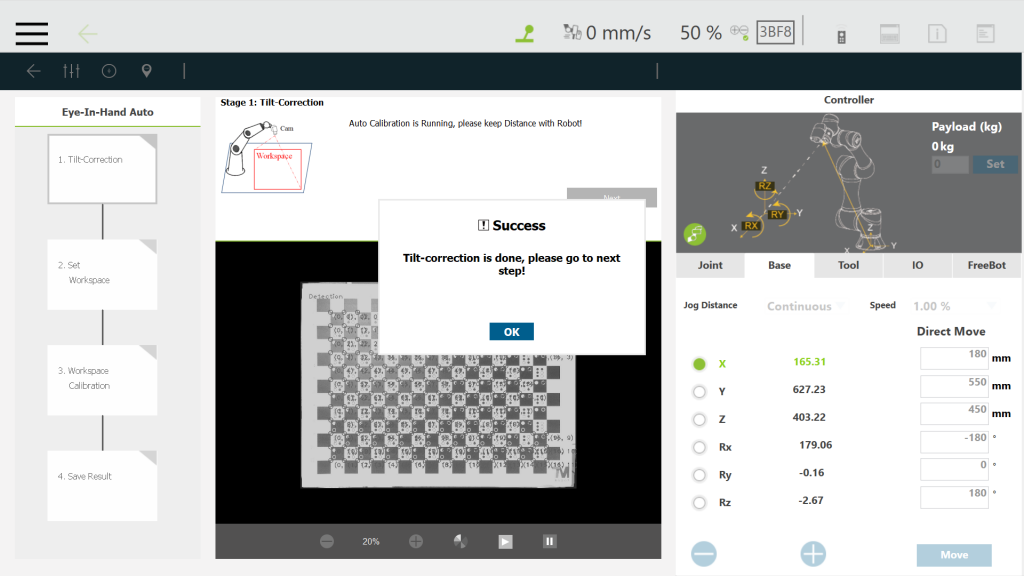Viewport: 1024px width, 576px height.
Task: Pause the camera feed
Action: [x=549, y=541]
